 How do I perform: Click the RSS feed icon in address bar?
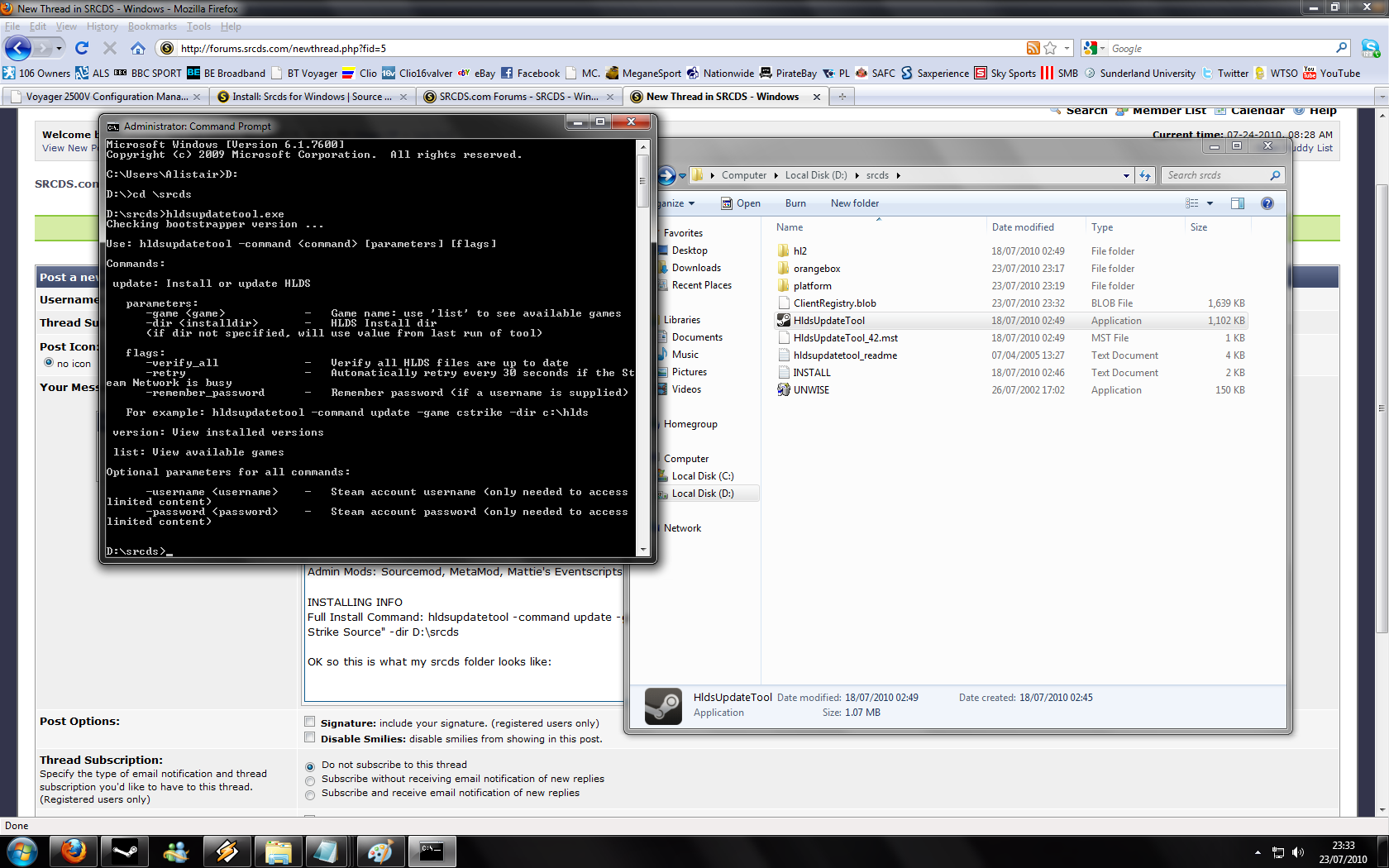[x=1033, y=48]
